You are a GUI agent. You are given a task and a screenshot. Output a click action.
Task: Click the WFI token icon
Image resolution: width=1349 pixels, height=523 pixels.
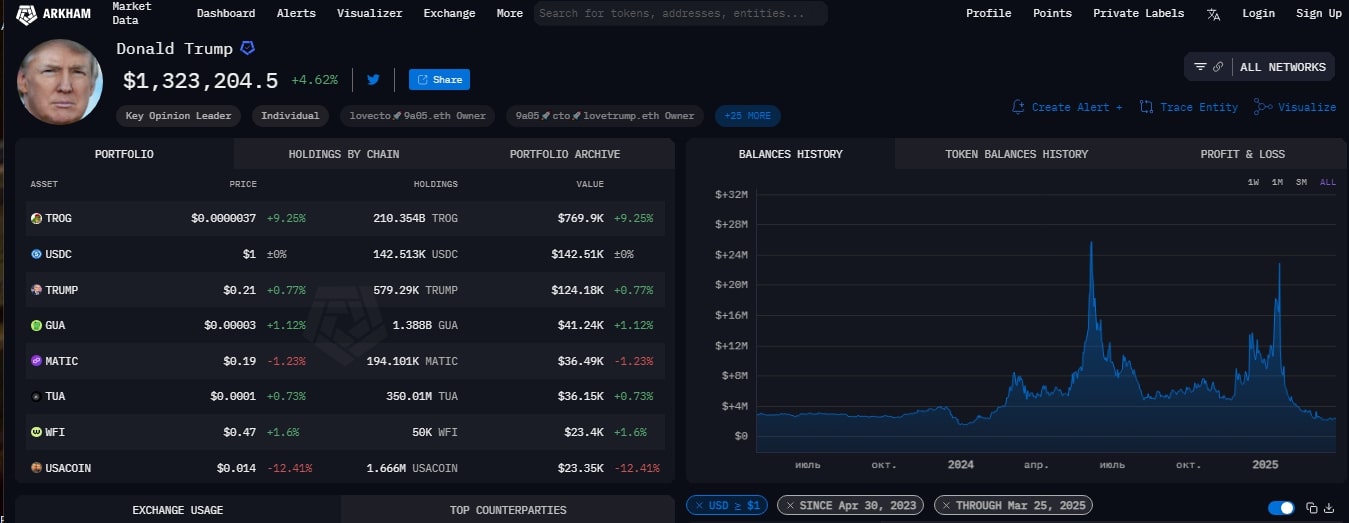[x=36, y=432]
